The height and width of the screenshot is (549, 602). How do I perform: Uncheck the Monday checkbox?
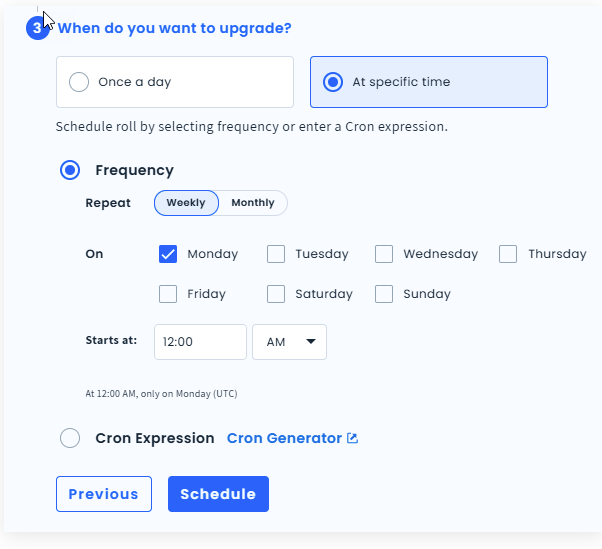tap(168, 254)
